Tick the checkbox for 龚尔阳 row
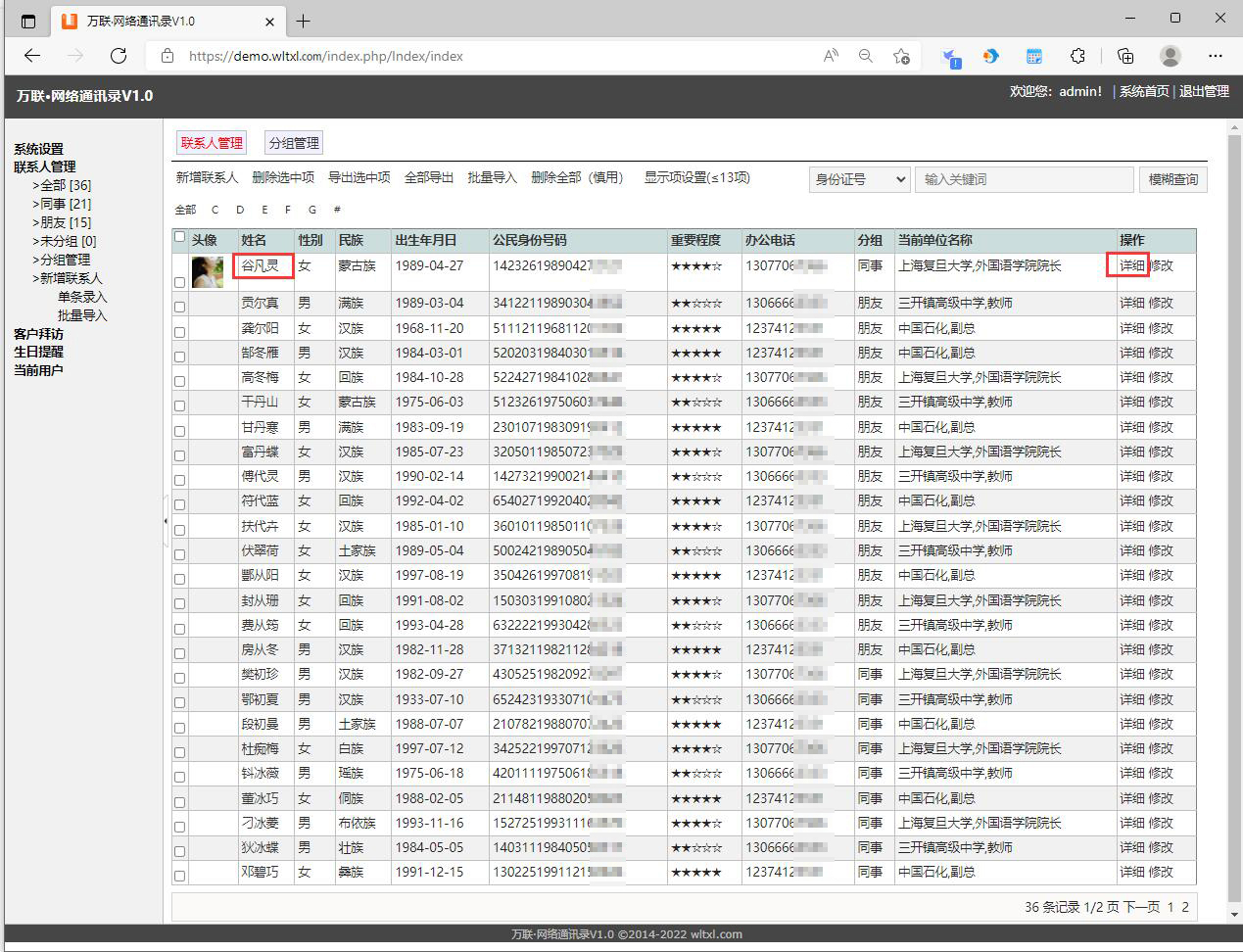Viewport: 1243px width, 952px height. click(179, 332)
